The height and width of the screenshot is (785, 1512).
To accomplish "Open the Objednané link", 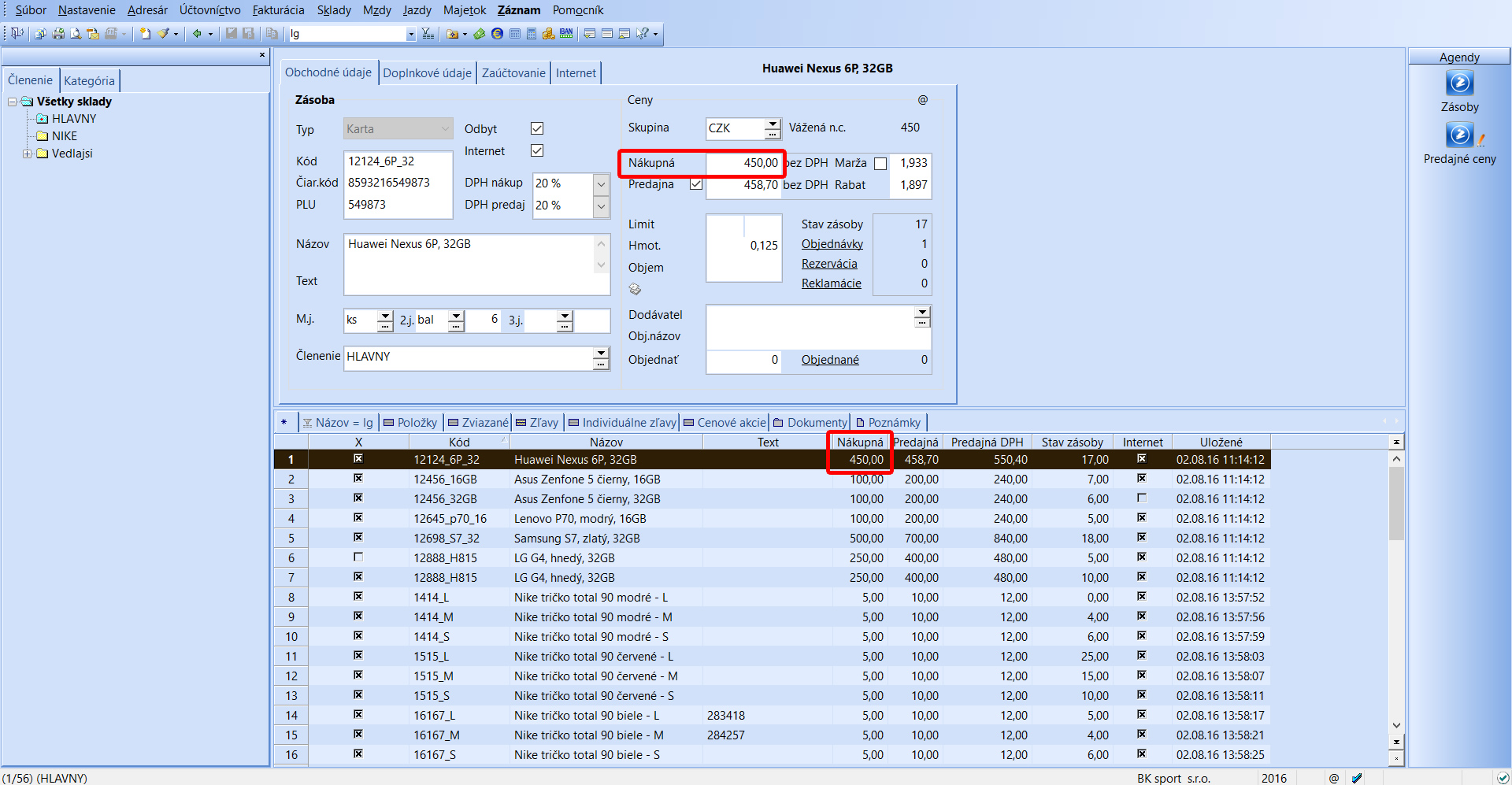I will [830, 360].
